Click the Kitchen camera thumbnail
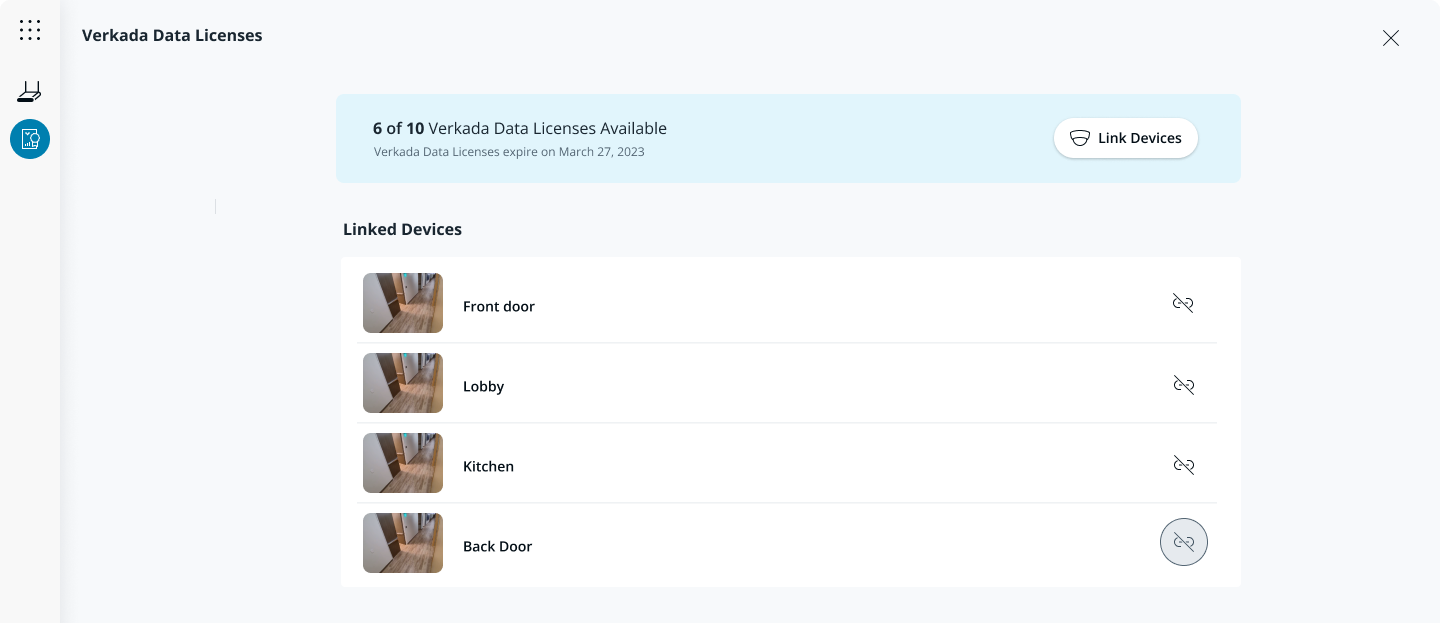The image size is (1440, 623). (403, 463)
